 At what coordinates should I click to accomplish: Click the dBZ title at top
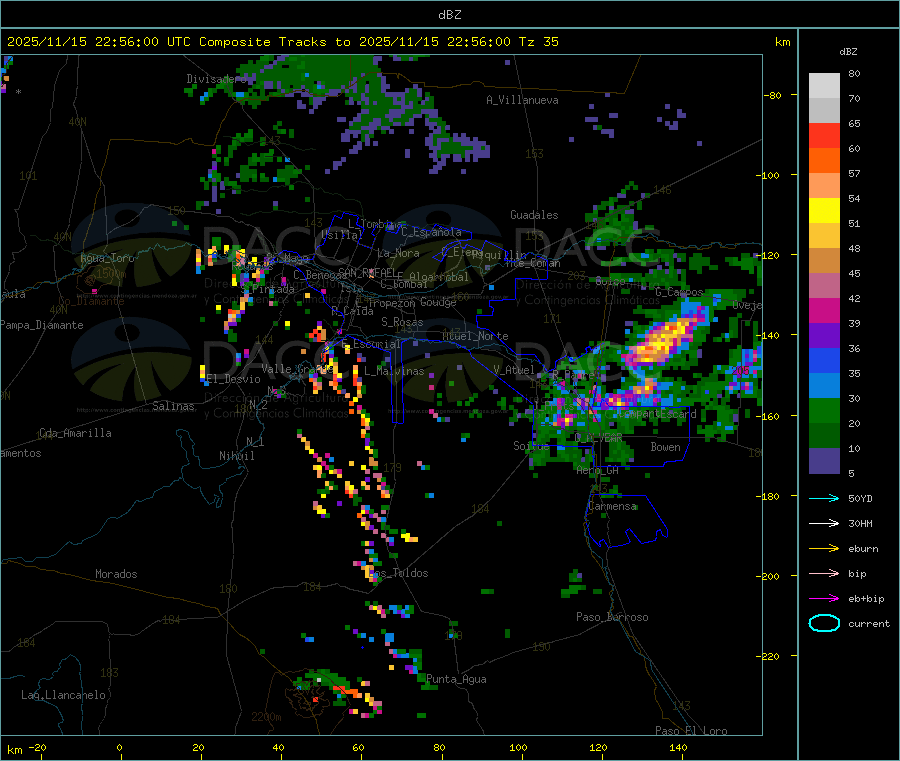(449, 15)
